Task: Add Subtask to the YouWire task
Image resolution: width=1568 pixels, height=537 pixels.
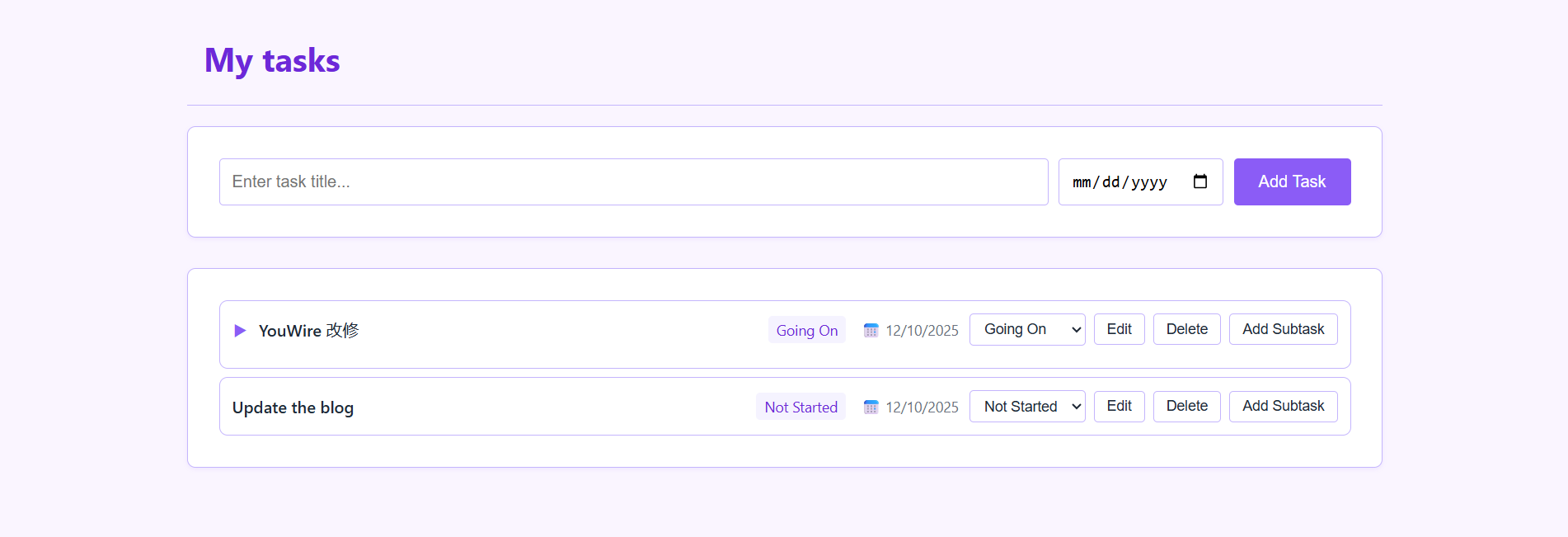Action: [x=1283, y=329]
